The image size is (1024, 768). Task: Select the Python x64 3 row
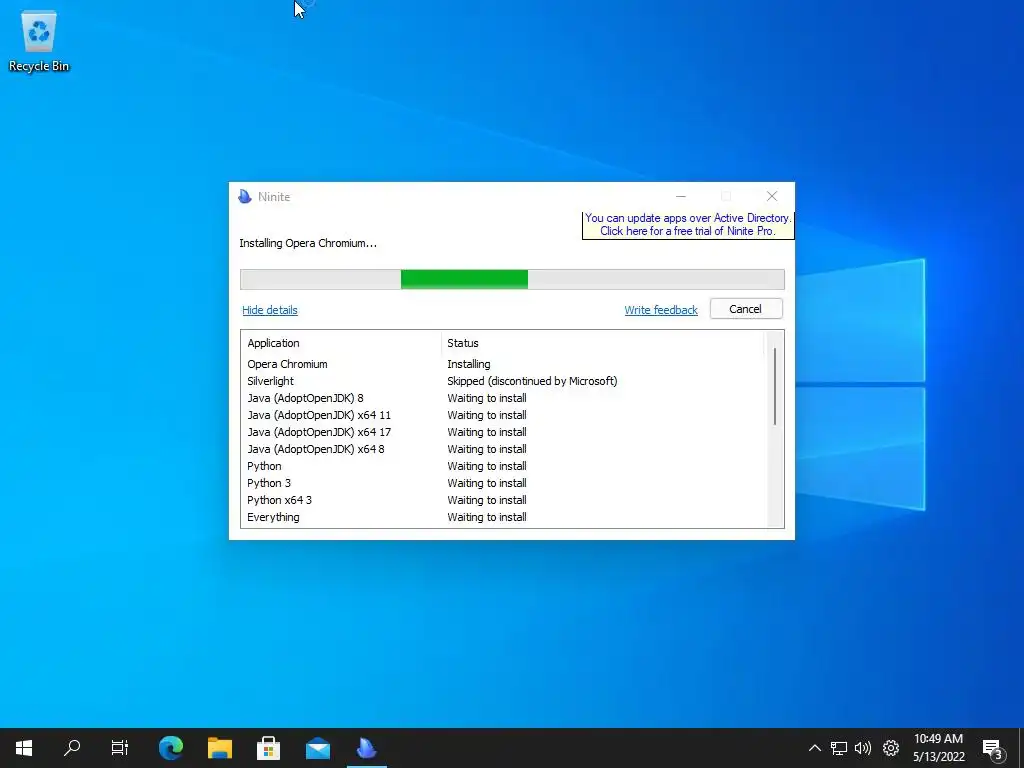[x=503, y=500]
